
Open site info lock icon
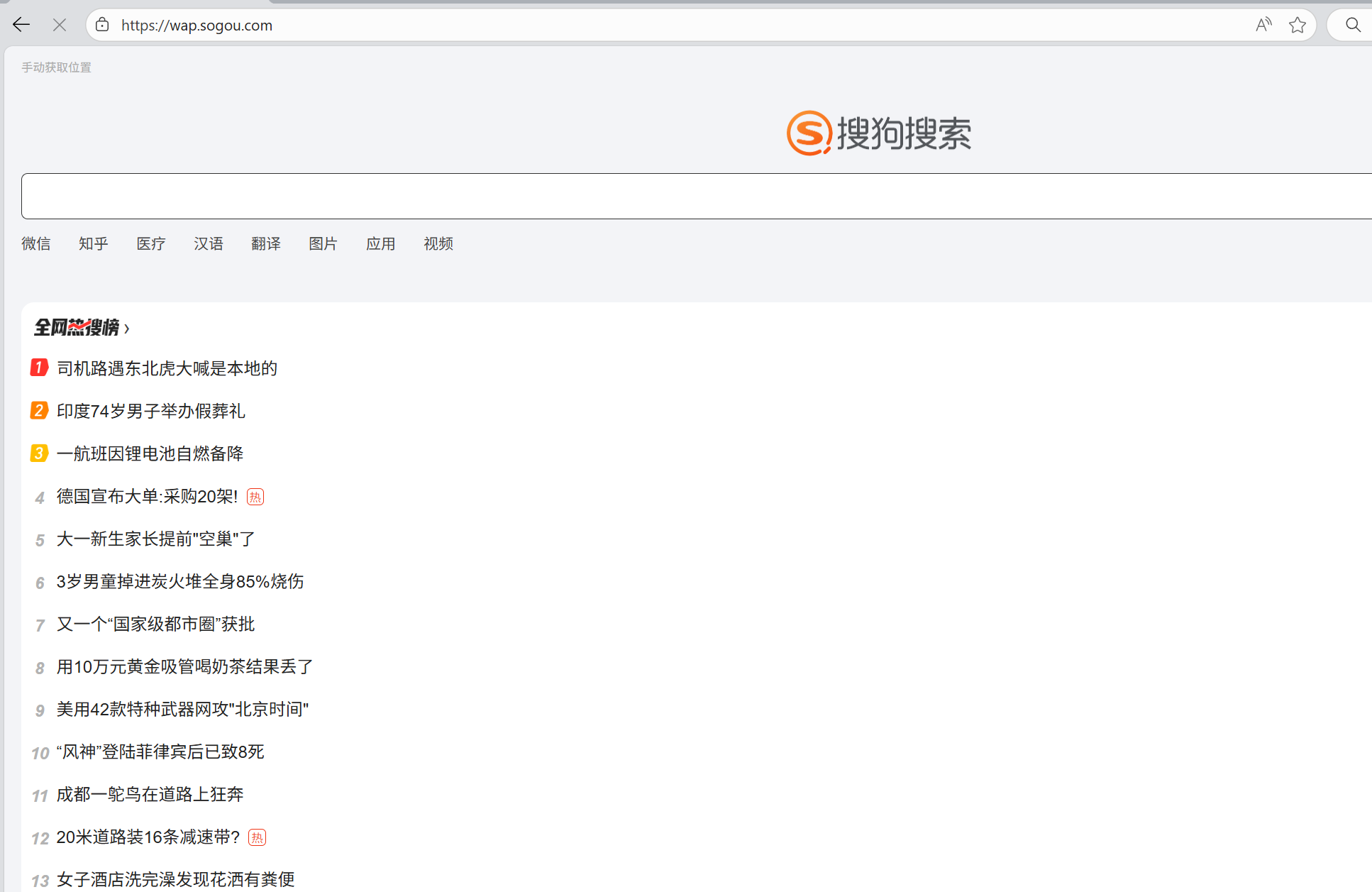point(103,25)
